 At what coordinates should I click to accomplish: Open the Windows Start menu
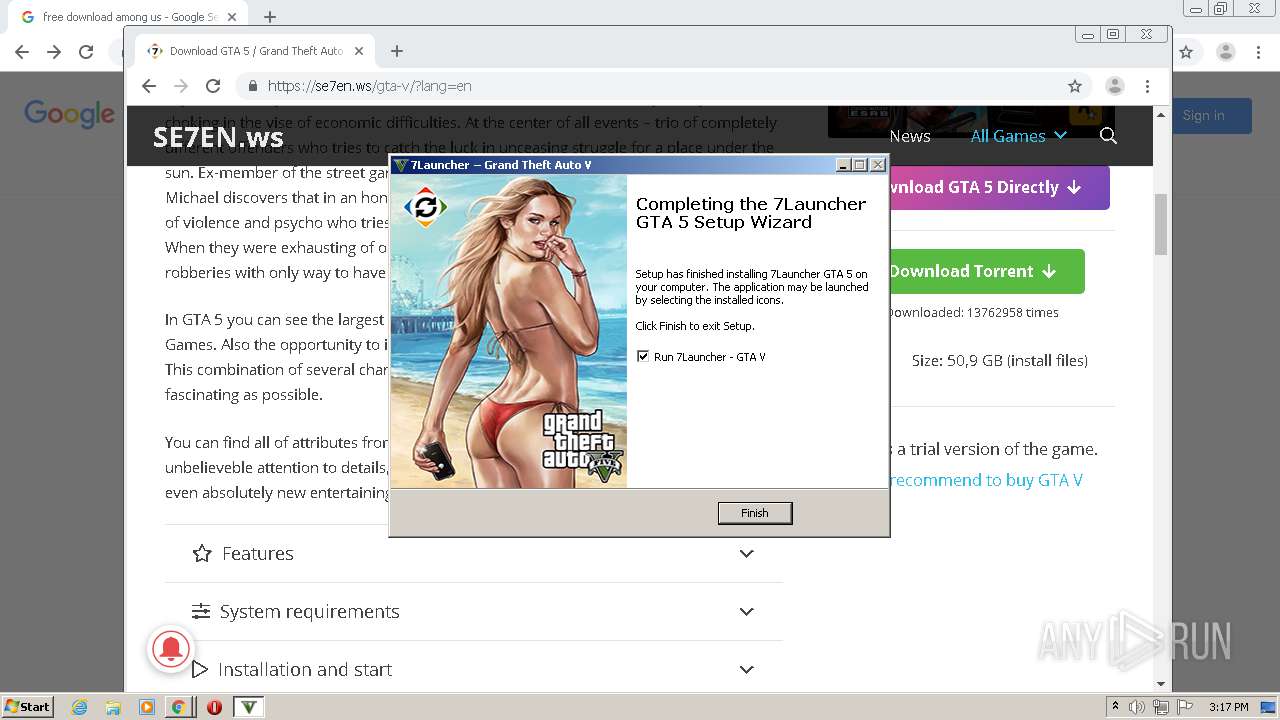tap(28, 706)
